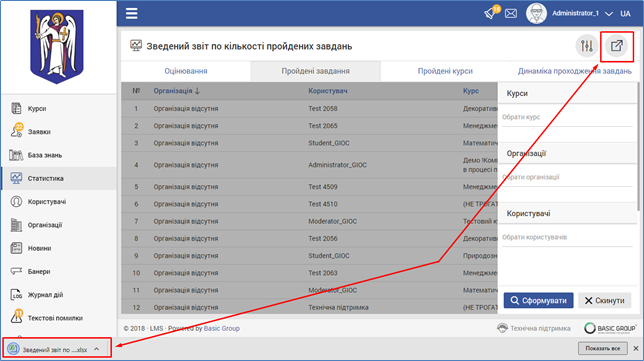The height and width of the screenshot is (361, 644).
Task: Click the Excel icon of downloaded file
Action: pos(14,349)
